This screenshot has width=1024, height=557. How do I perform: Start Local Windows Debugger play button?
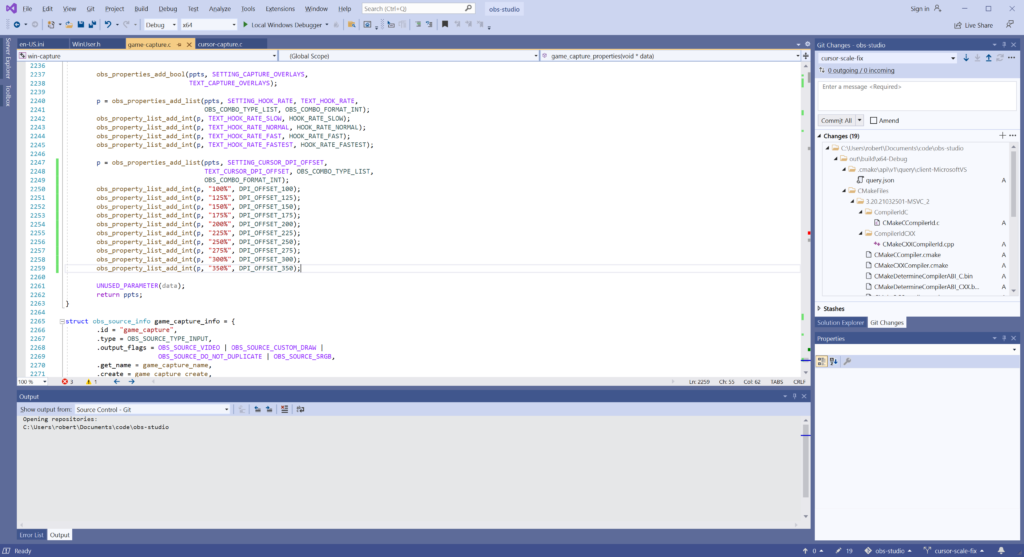(246, 25)
